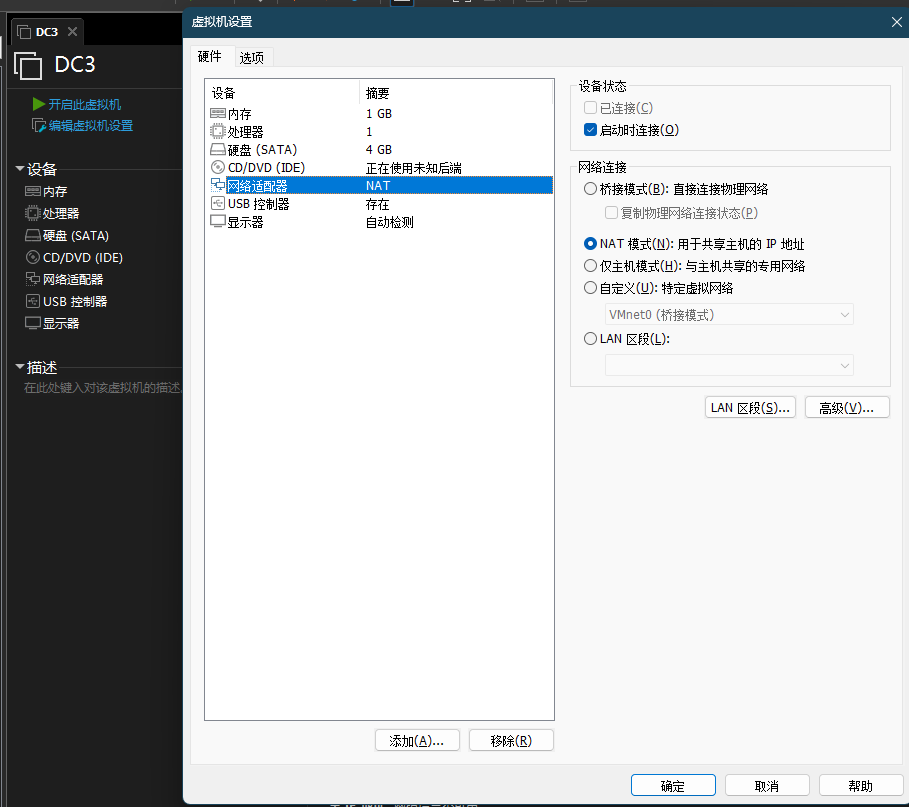The width and height of the screenshot is (909, 807).
Task: Switch to the 选项 tab
Action: pos(252,57)
